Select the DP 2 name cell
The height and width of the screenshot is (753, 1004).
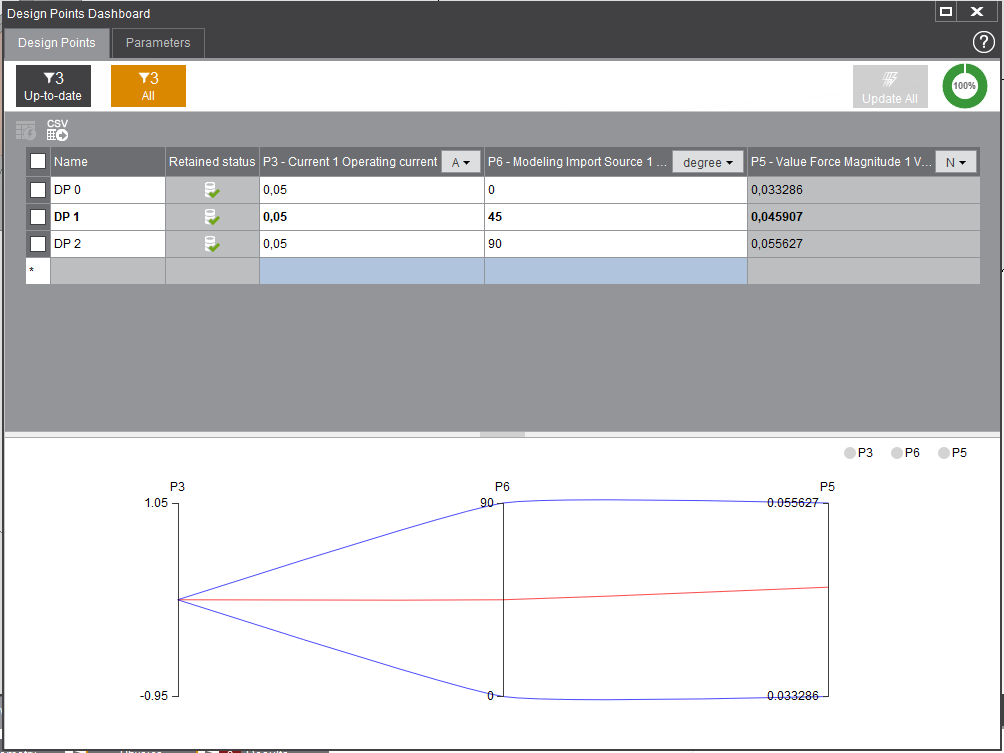[x=108, y=244]
